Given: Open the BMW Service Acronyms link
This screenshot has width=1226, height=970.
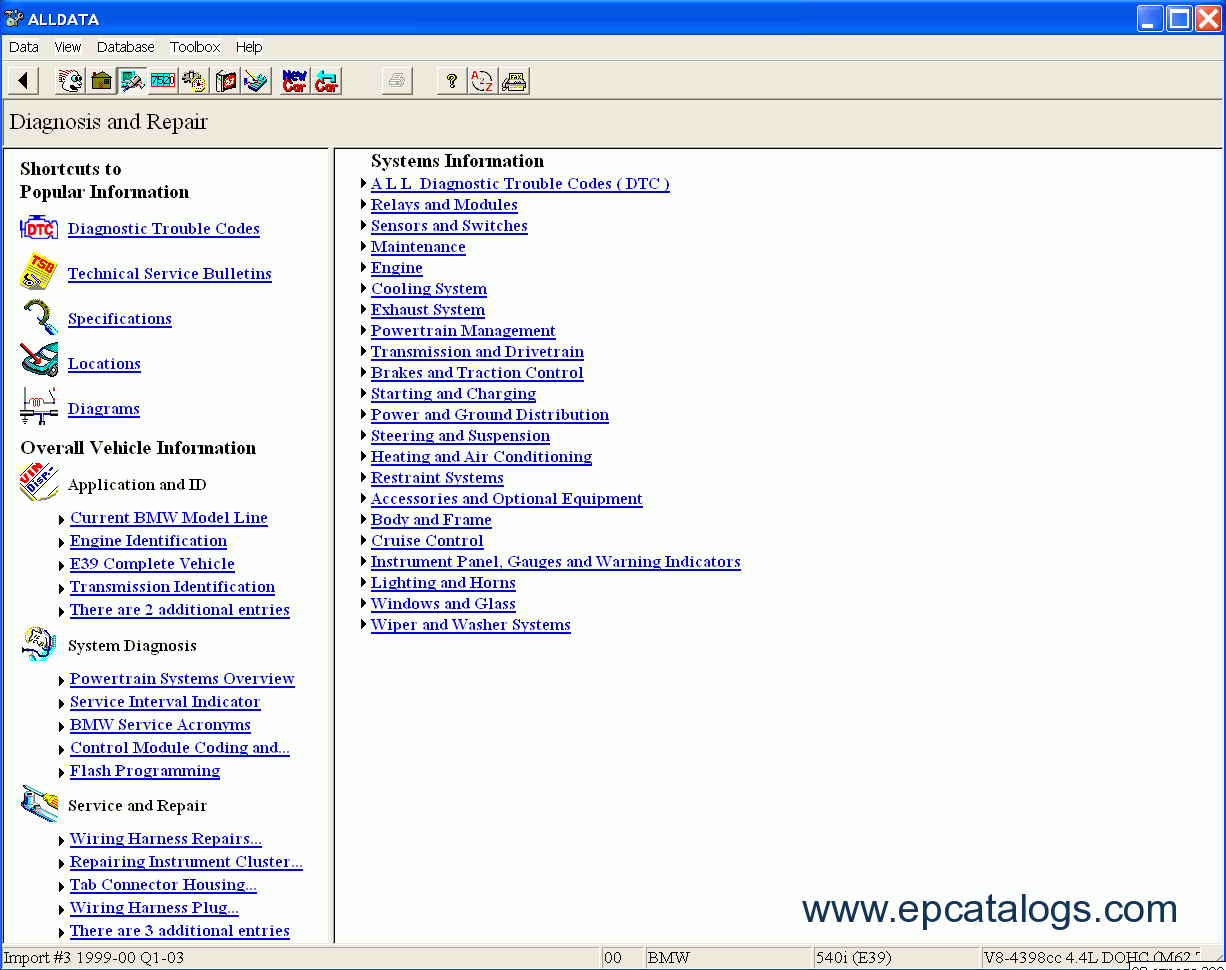Looking at the screenshot, I should tap(160, 725).
